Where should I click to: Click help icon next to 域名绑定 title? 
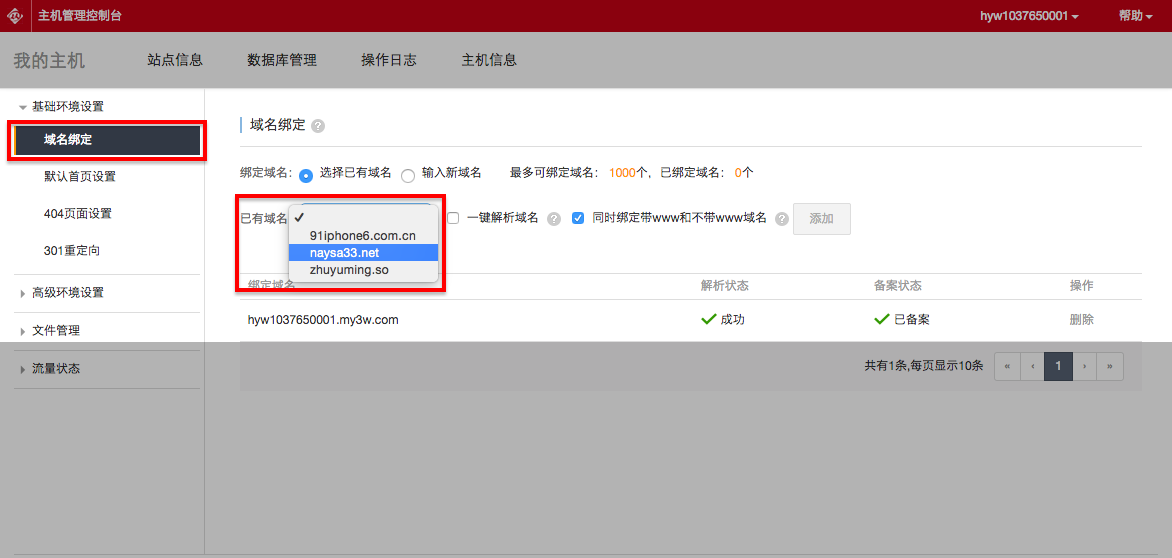pos(318,126)
